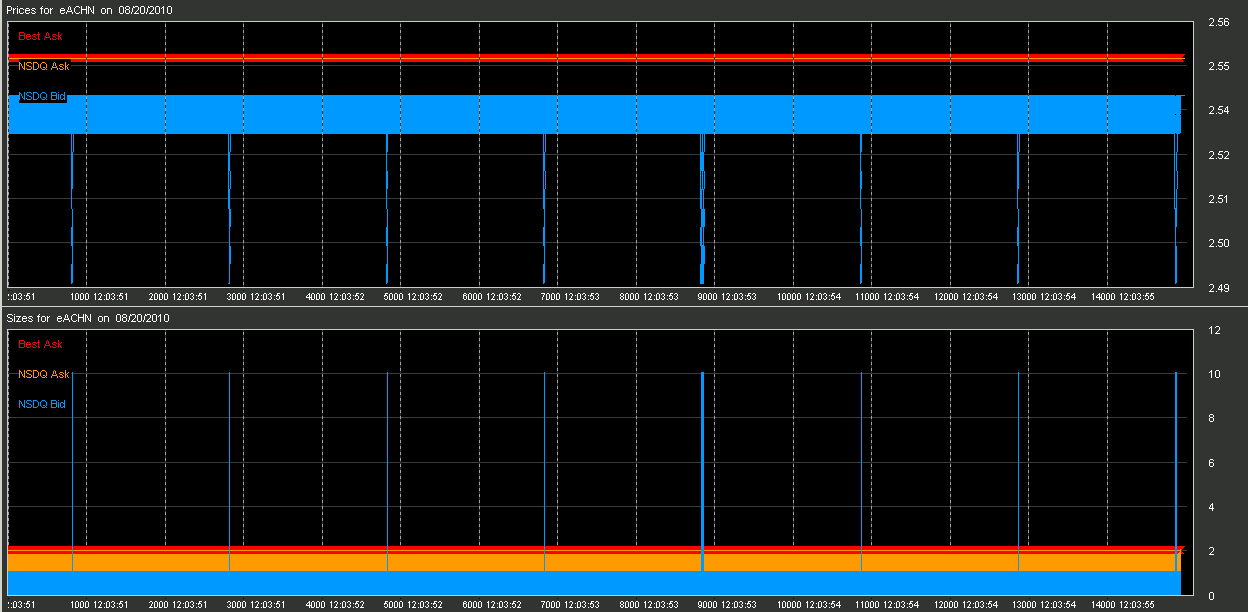Viewport: 1248px width, 612px height.
Task: Click the 6 value on Sizes axis
Action: tap(1210, 463)
